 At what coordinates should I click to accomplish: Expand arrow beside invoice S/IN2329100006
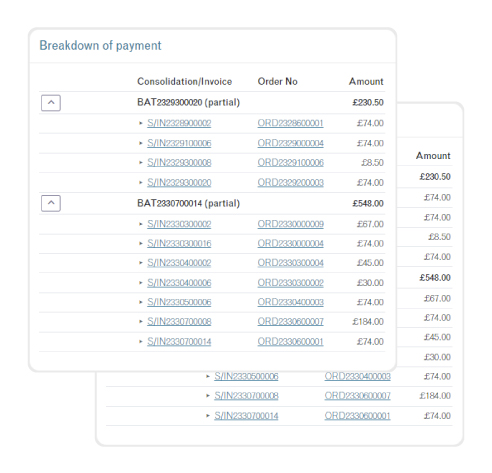[141, 143]
